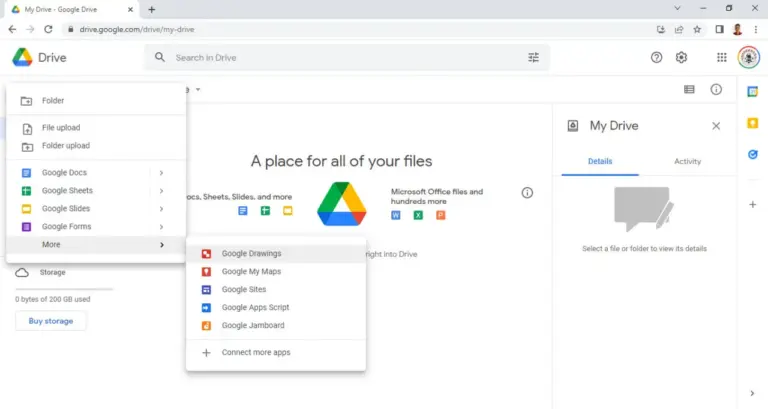
Task: Toggle Chrome side panel icon
Action: (x=719, y=29)
